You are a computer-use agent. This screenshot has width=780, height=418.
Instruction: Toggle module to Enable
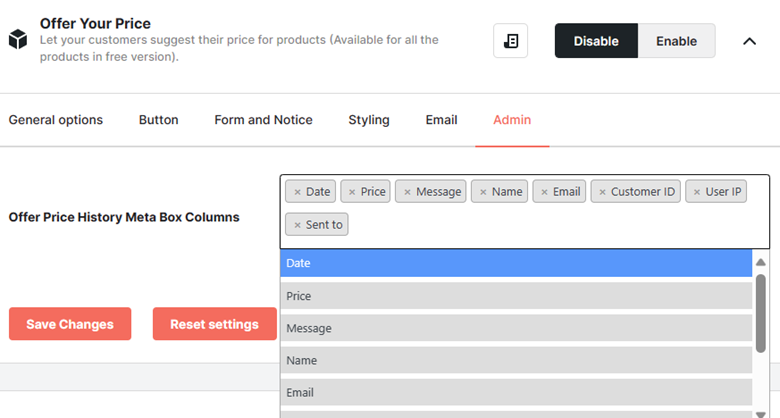coord(677,41)
